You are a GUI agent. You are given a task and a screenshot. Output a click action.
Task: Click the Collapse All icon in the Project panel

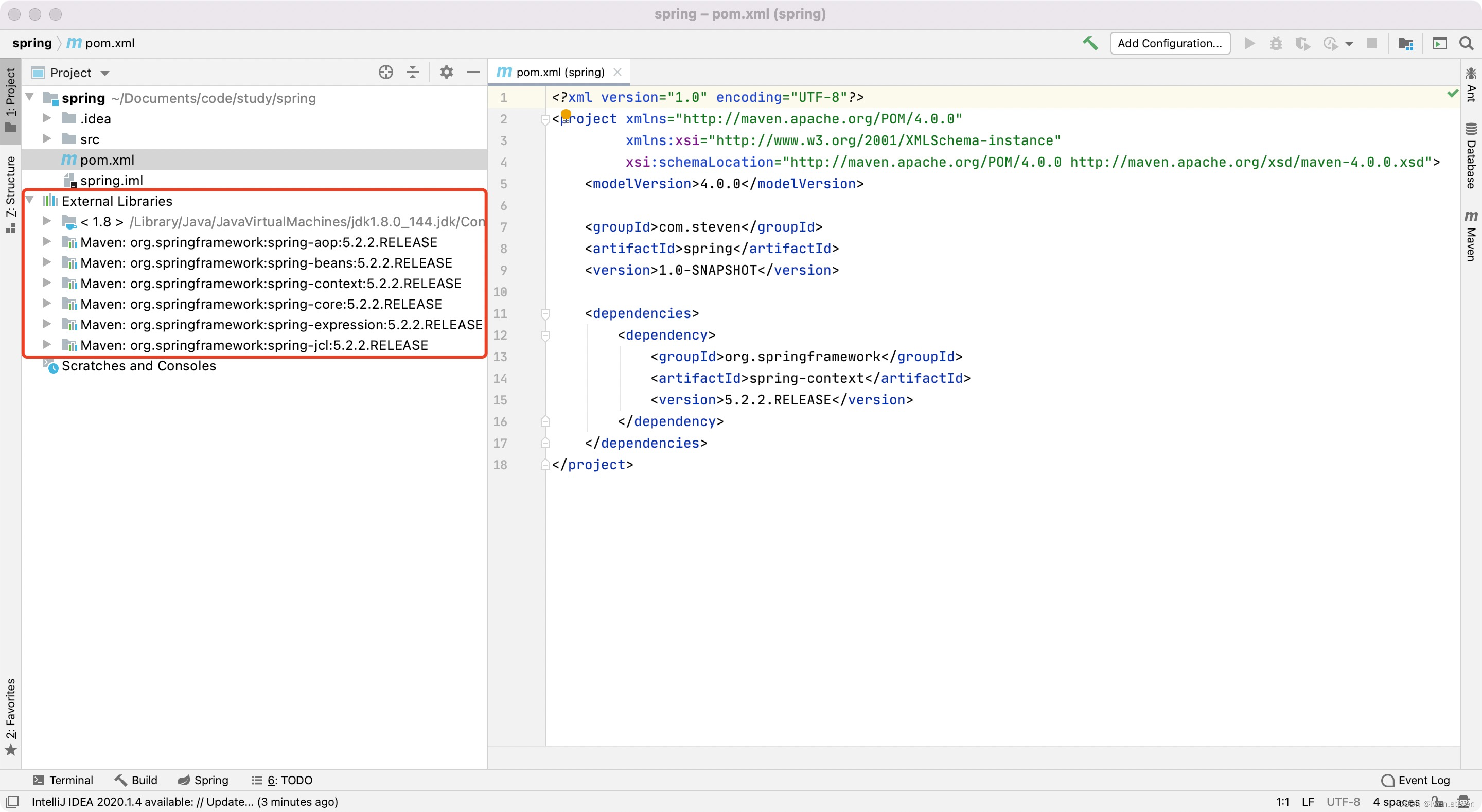click(x=413, y=72)
